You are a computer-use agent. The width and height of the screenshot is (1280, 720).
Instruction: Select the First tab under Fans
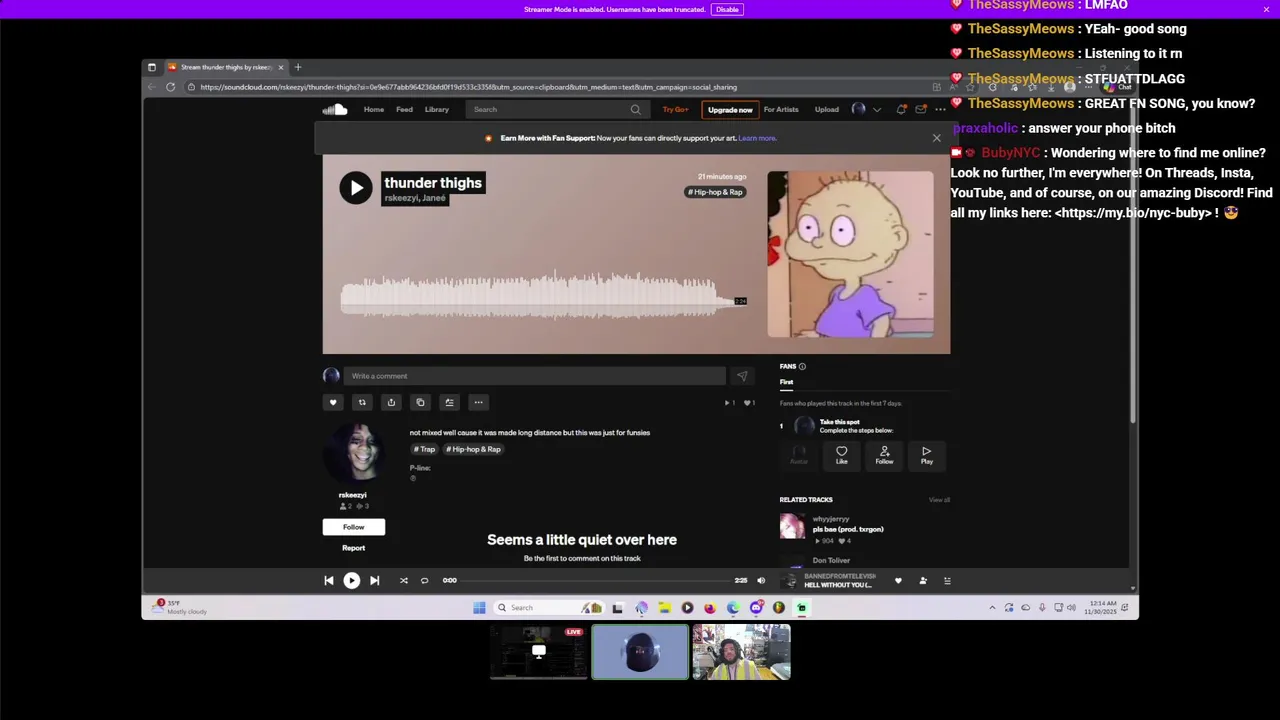coord(786,382)
